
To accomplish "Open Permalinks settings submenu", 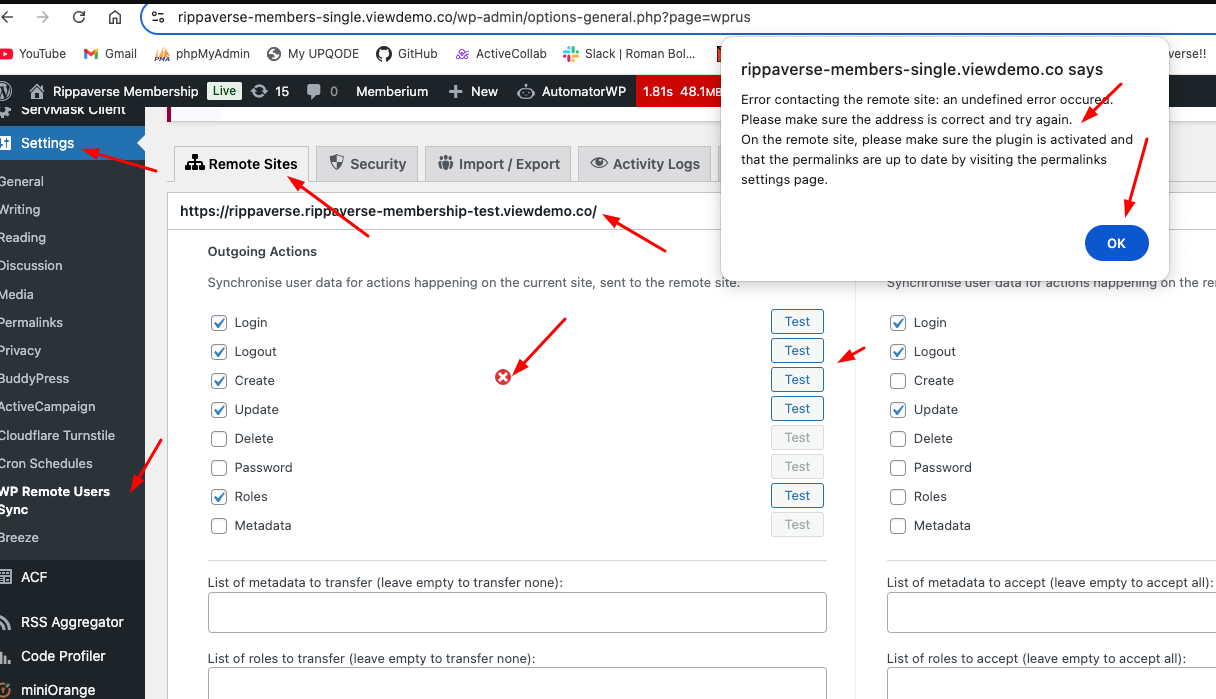I will 32,322.
